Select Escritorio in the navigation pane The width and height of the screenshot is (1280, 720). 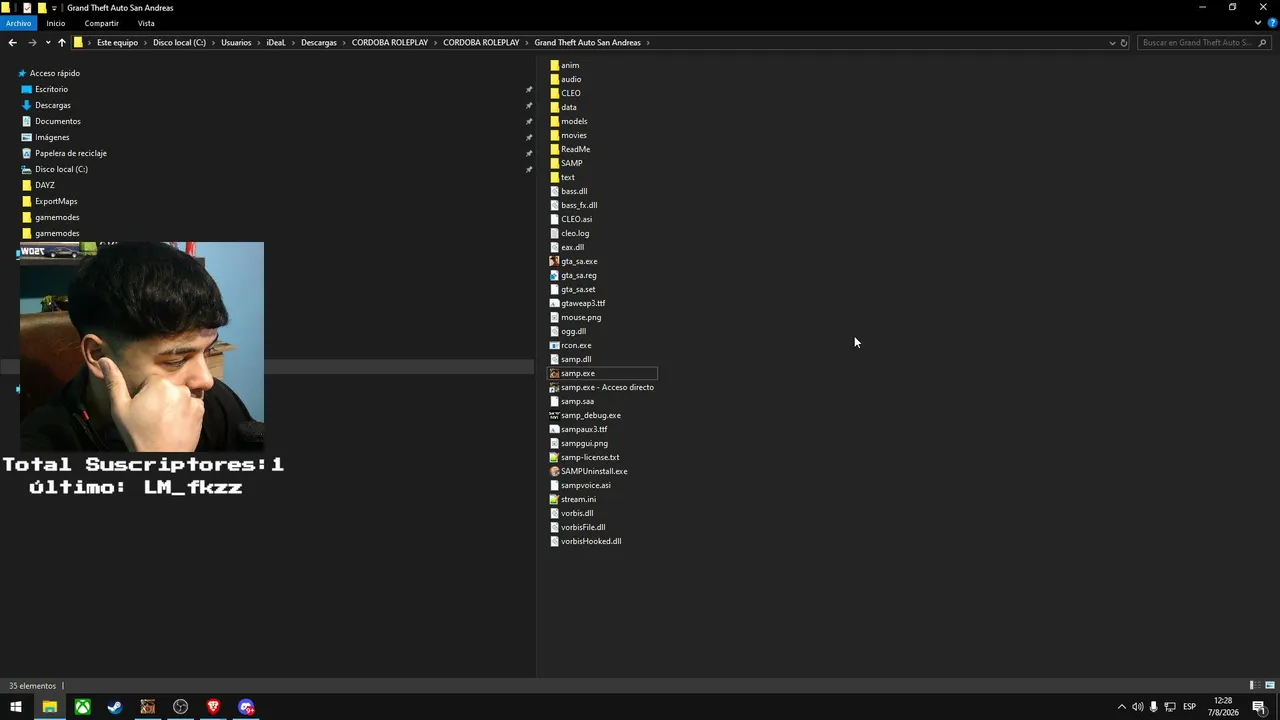click(x=52, y=89)
